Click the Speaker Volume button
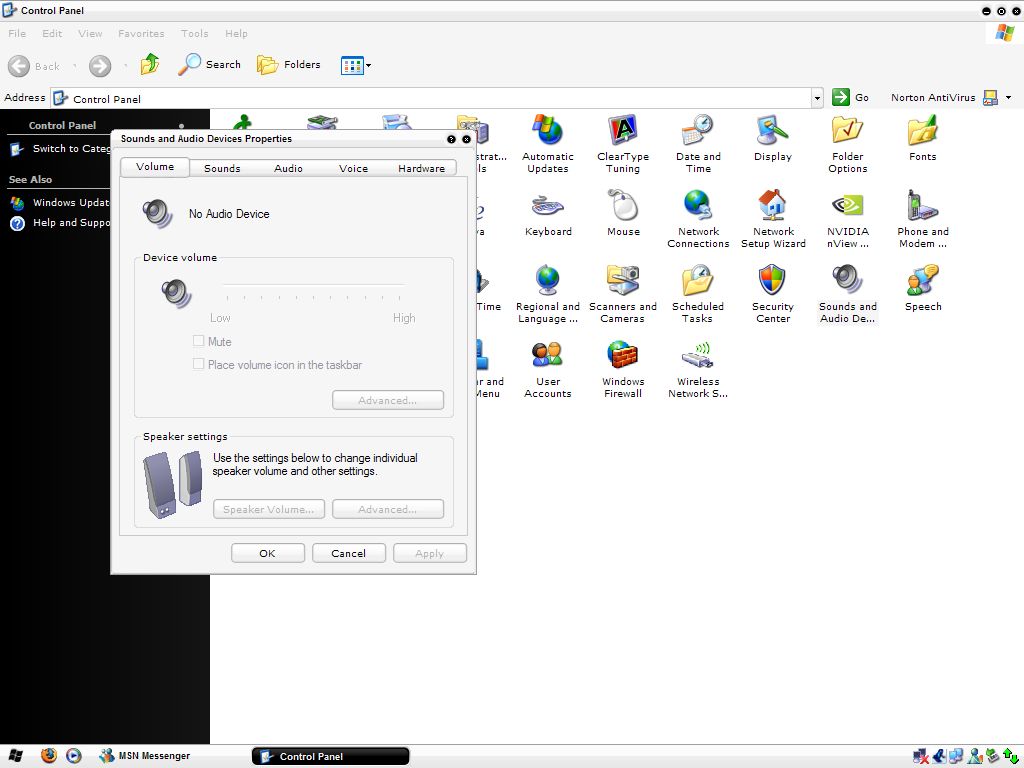1024x768 pixels. click(268, 508)
